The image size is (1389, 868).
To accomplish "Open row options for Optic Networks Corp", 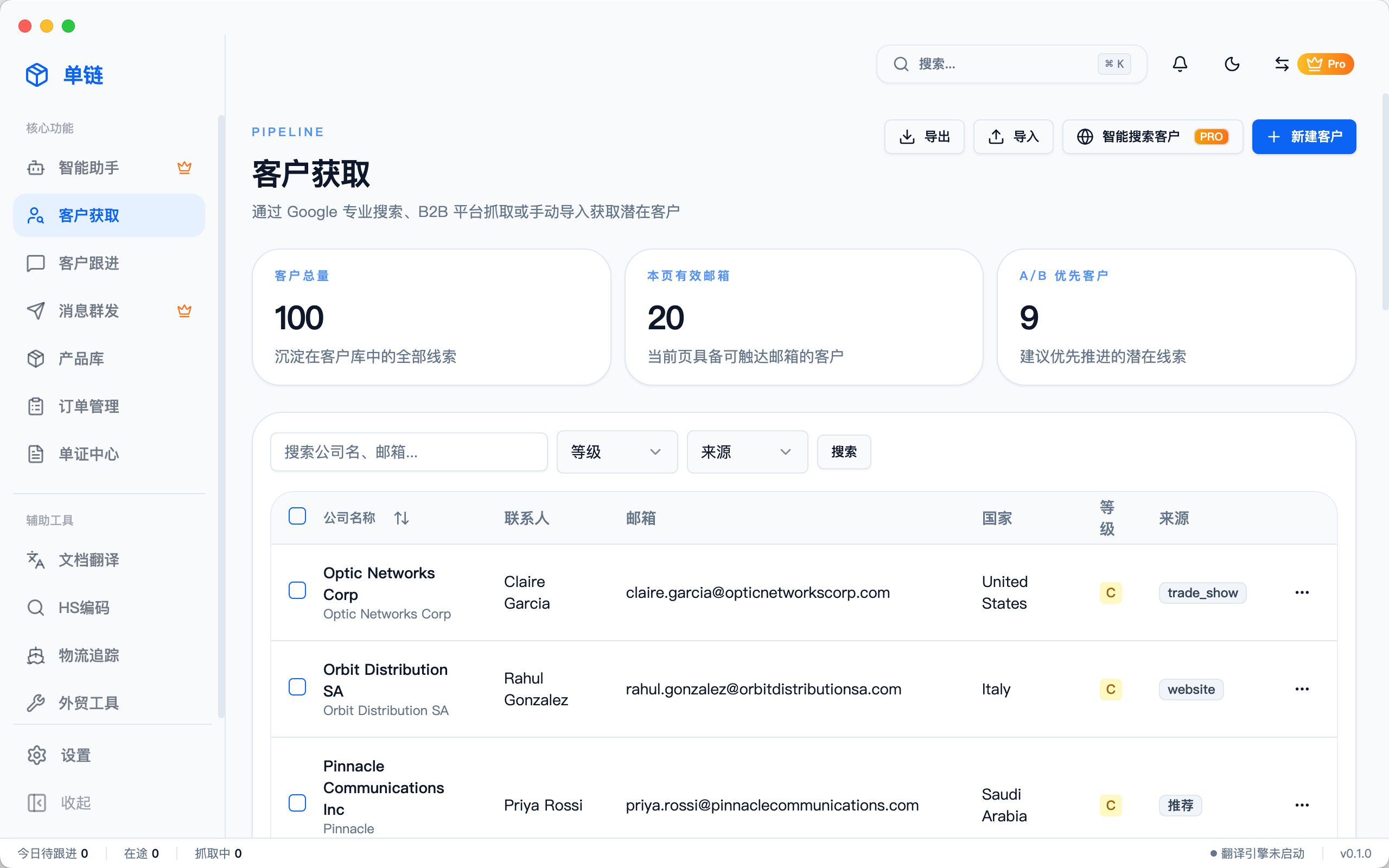I will tap(1301, 592).
